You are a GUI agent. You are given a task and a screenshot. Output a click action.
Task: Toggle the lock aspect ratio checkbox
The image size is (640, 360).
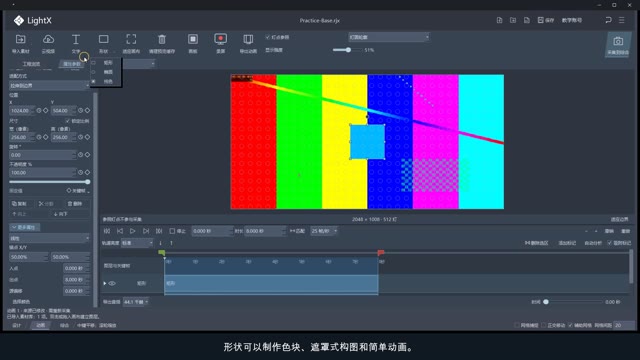coord(68,121)
